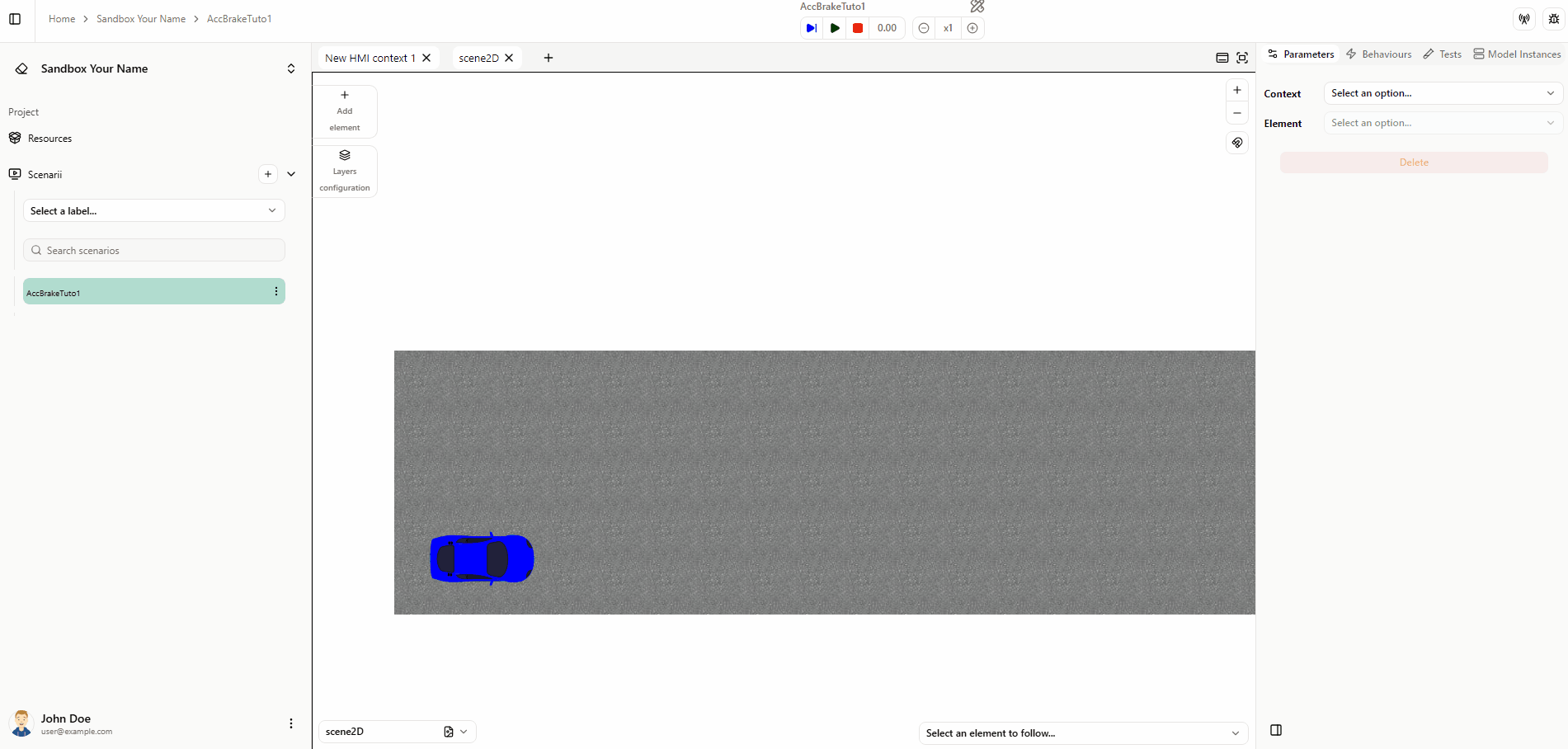1568x749 pixels.
Task: Open AccBrakeTuto1 scenario options menu
Action: pos(275,292)
